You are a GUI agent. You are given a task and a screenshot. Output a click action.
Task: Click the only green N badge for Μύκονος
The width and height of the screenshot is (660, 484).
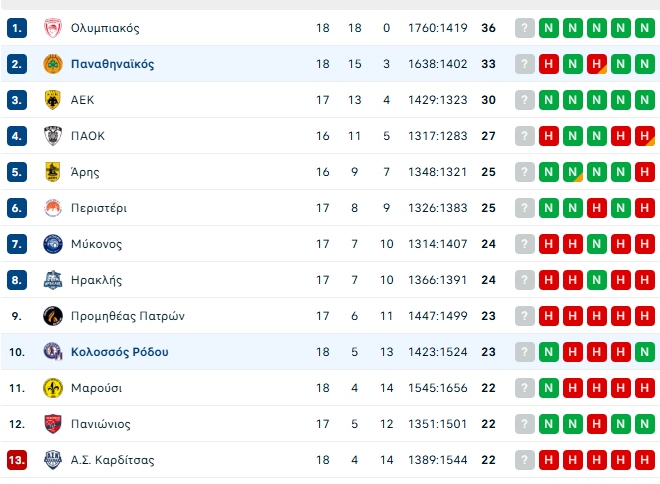(x=597, y=244)
